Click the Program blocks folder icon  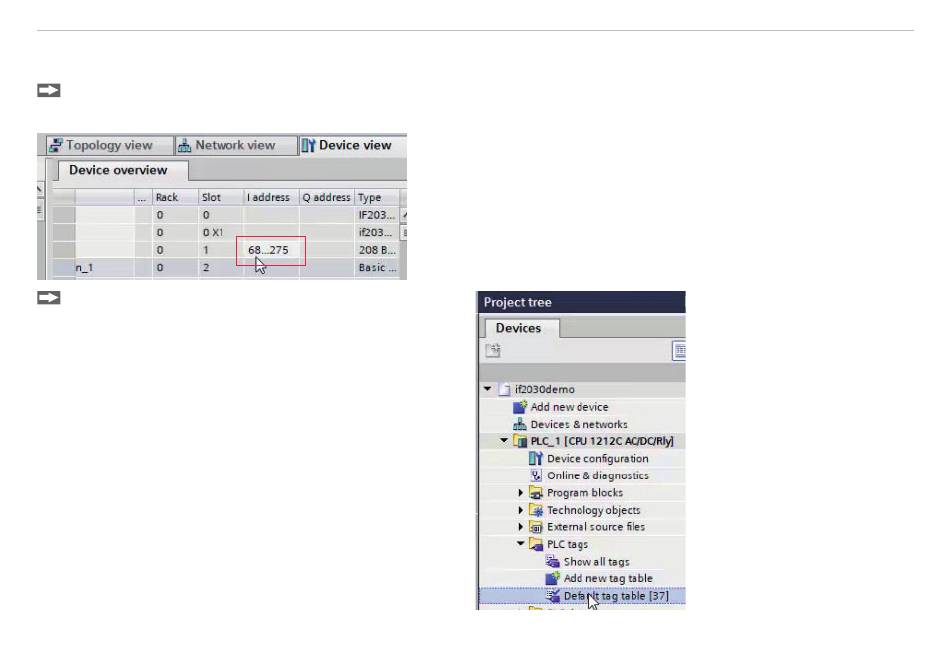[x=536, y=493]
